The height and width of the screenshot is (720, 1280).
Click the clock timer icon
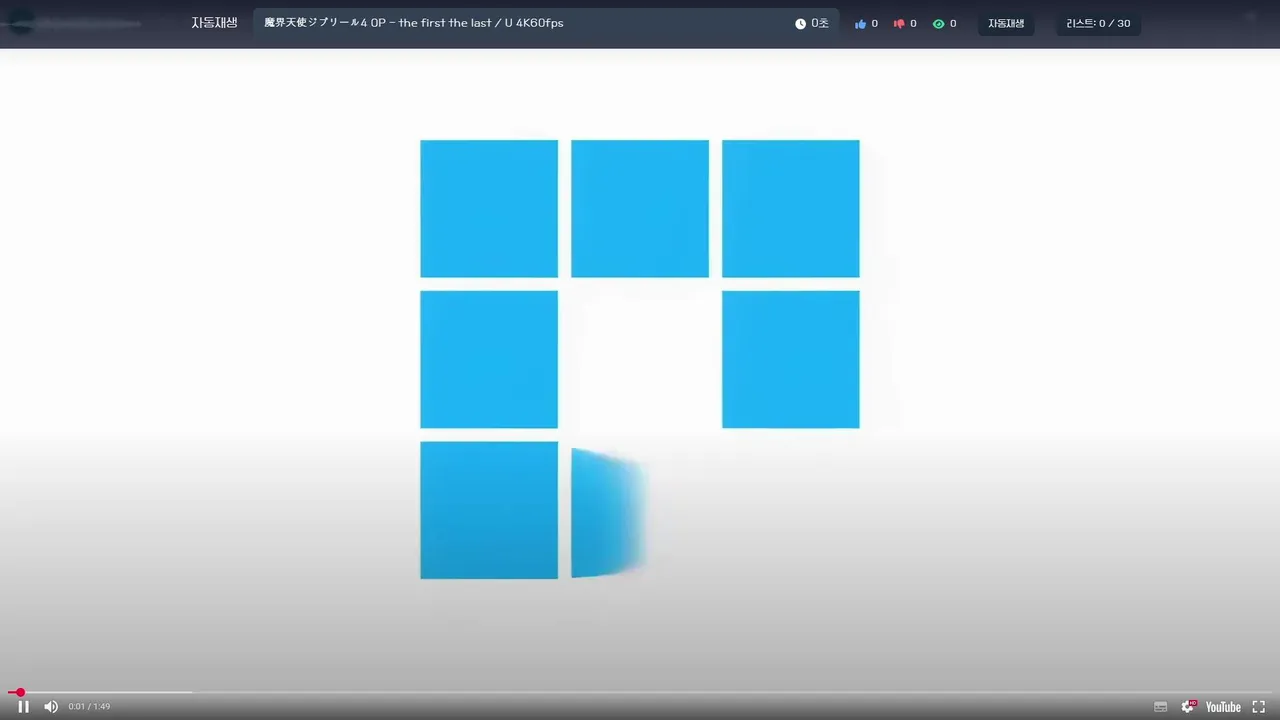point(800,24)
